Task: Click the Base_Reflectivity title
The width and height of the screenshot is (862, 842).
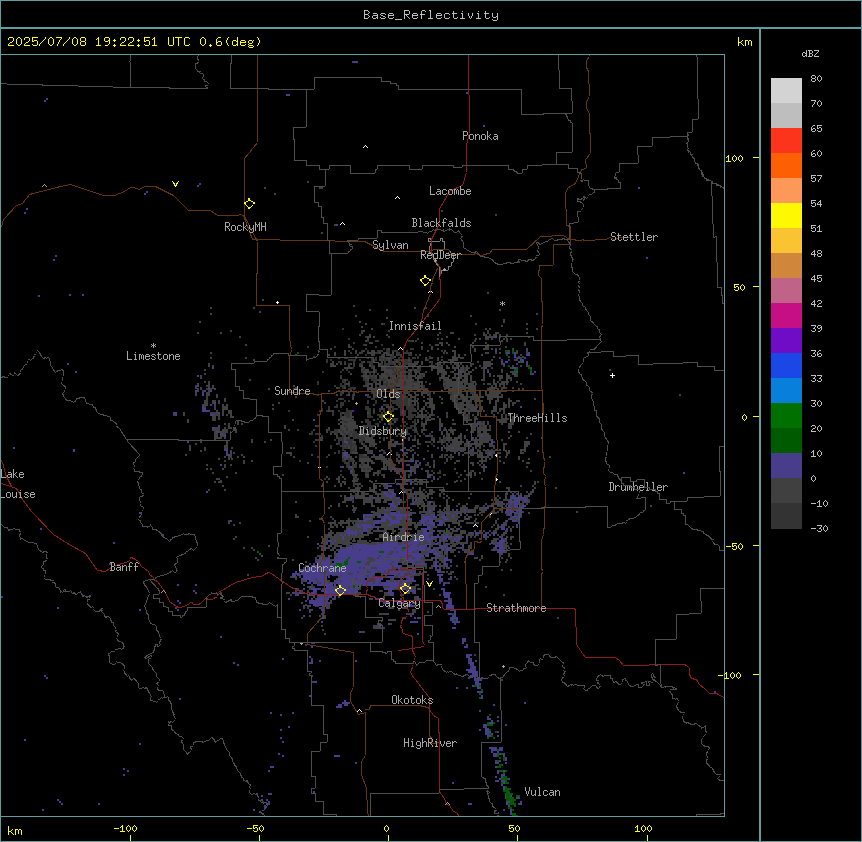Action: [x=431, y=15]
